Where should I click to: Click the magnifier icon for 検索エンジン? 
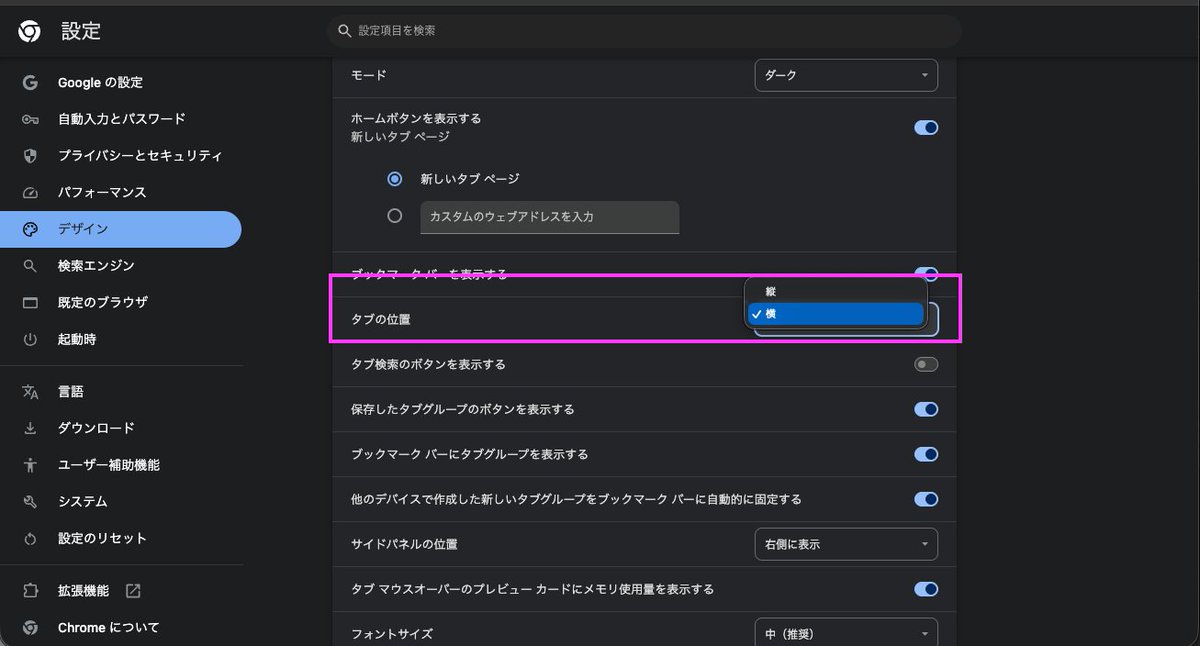coord(30,266)
